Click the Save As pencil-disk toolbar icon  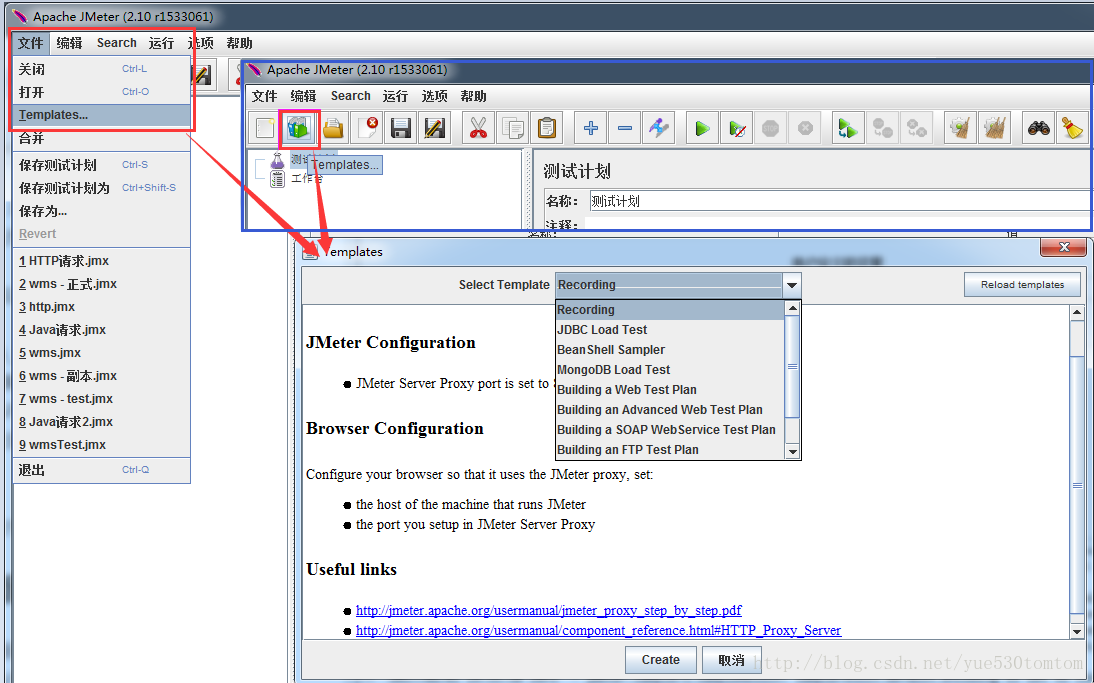[435, 128]
